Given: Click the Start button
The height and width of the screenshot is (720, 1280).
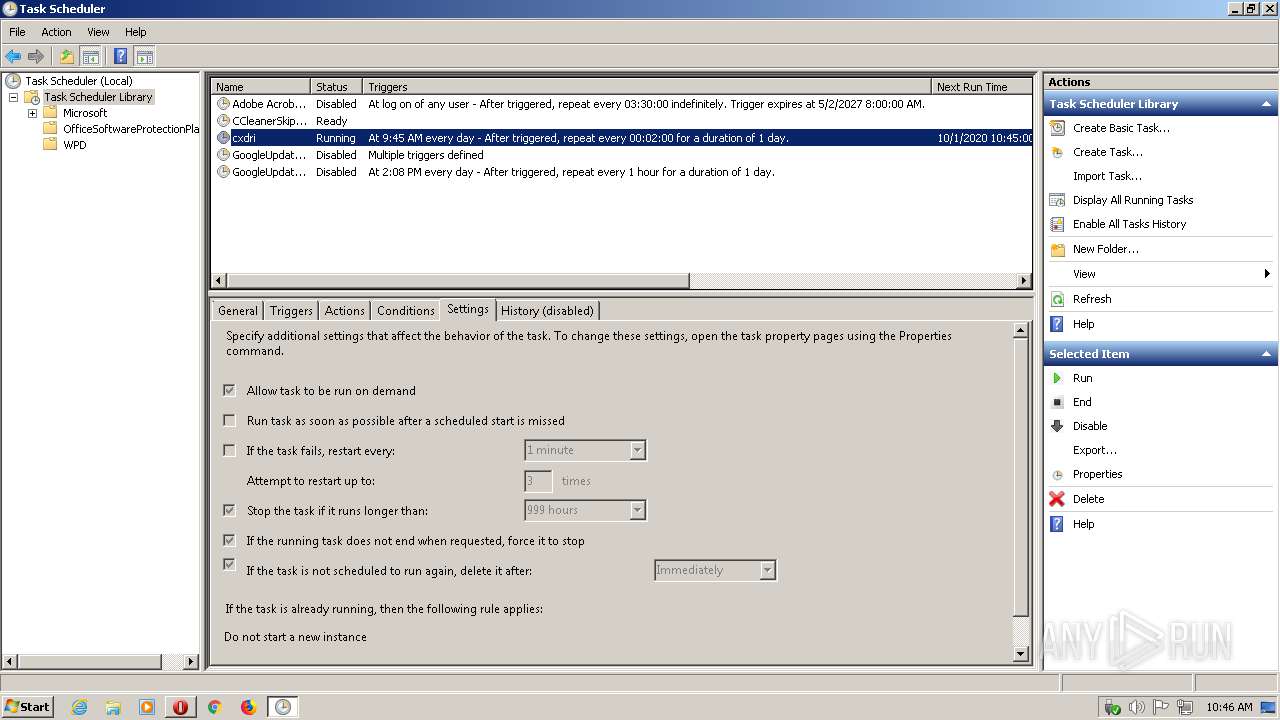Looking at the screenshot, I should pyautogui.click(x=28, y=707).
